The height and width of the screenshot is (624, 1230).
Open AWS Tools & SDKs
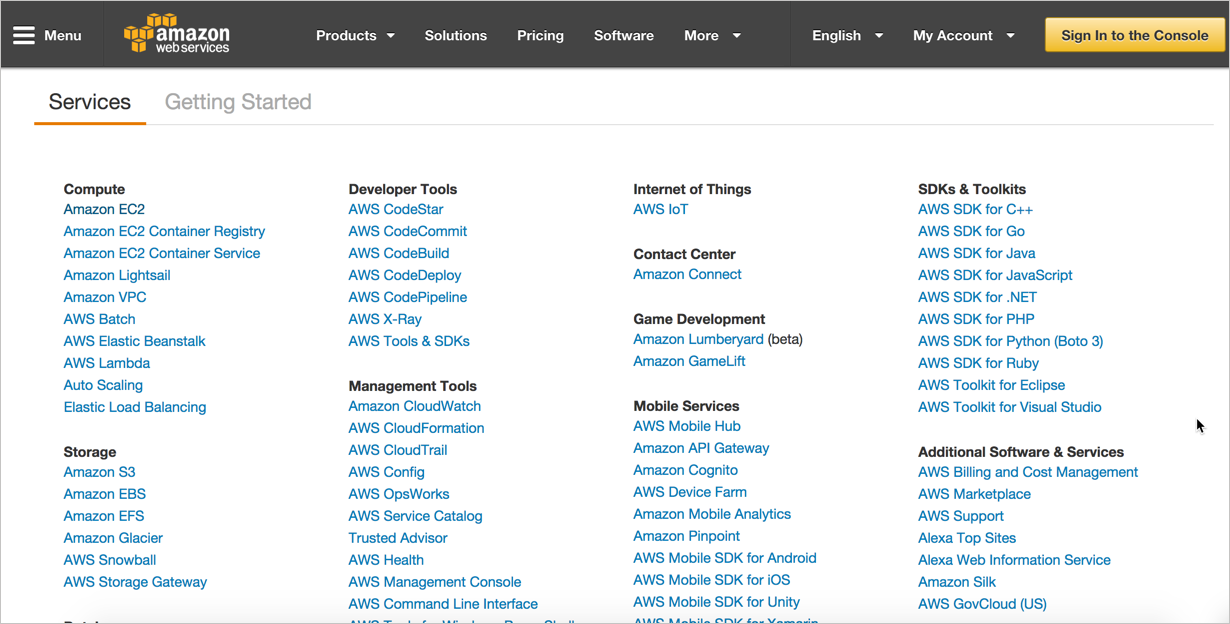tap(409, 341)
